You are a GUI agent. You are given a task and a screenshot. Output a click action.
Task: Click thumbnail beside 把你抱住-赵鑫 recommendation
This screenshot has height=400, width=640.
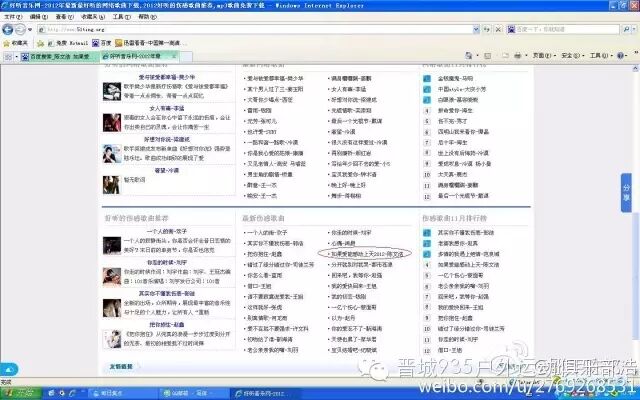click(111, 339)
